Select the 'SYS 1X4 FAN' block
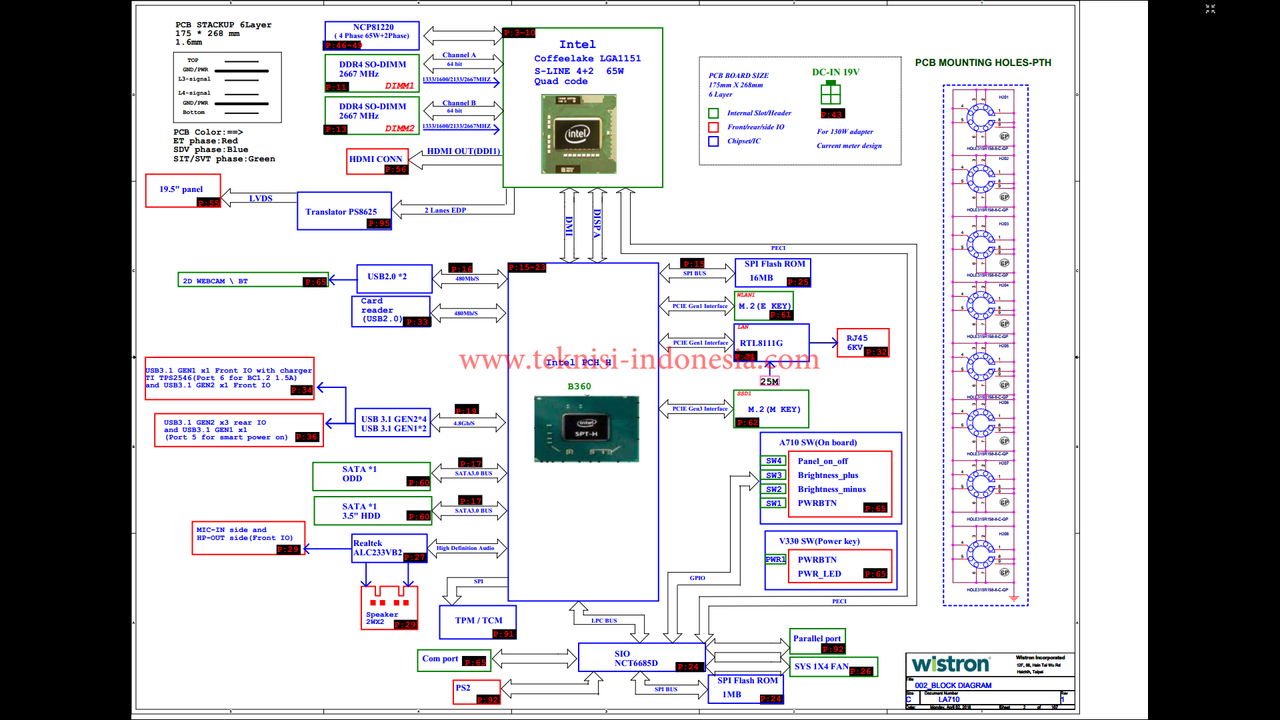1280x720 pixels. tap(833, 667)
